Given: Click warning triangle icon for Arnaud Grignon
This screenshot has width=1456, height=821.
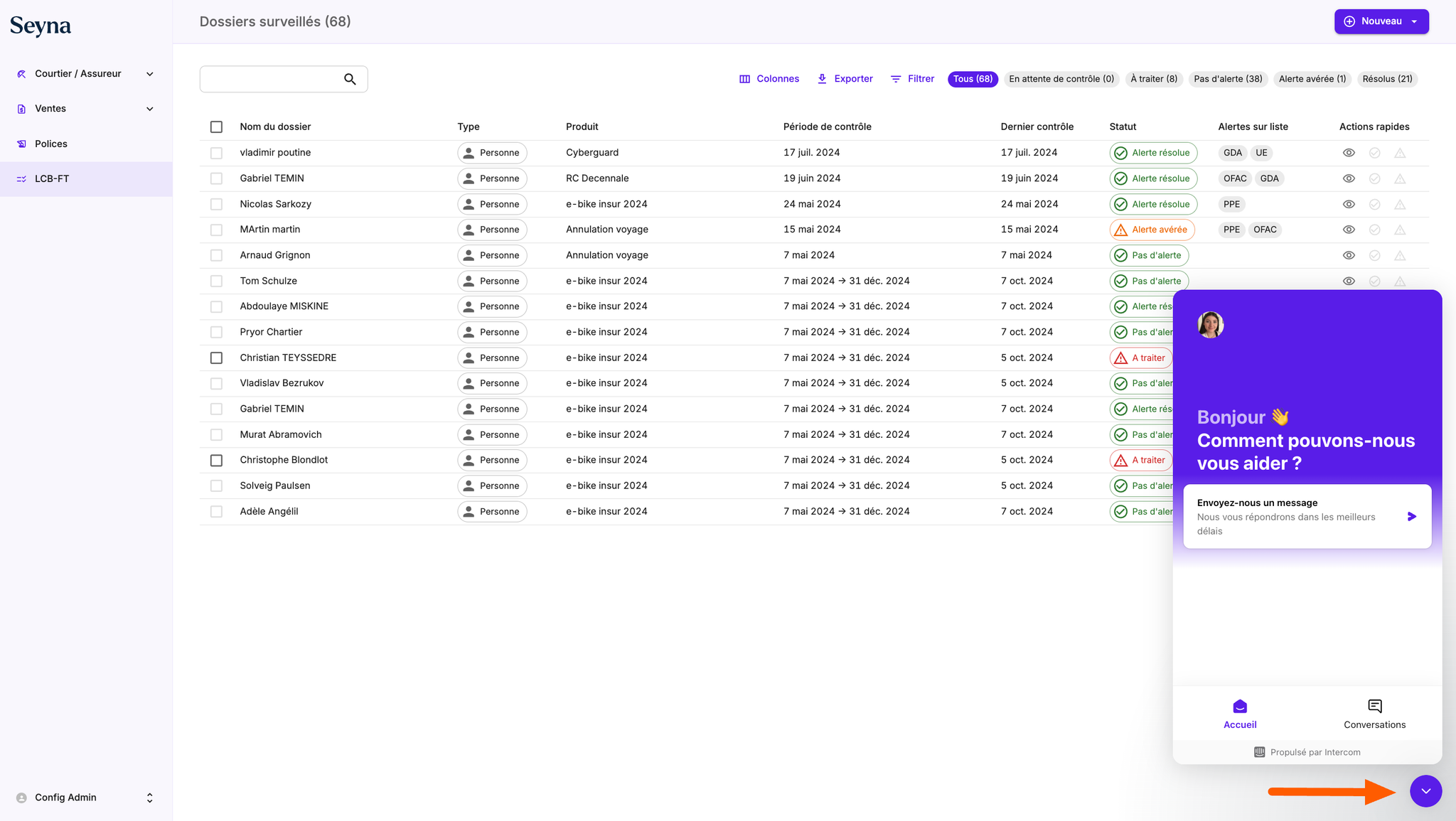Looking at the screenshot, I should 1400,255.
